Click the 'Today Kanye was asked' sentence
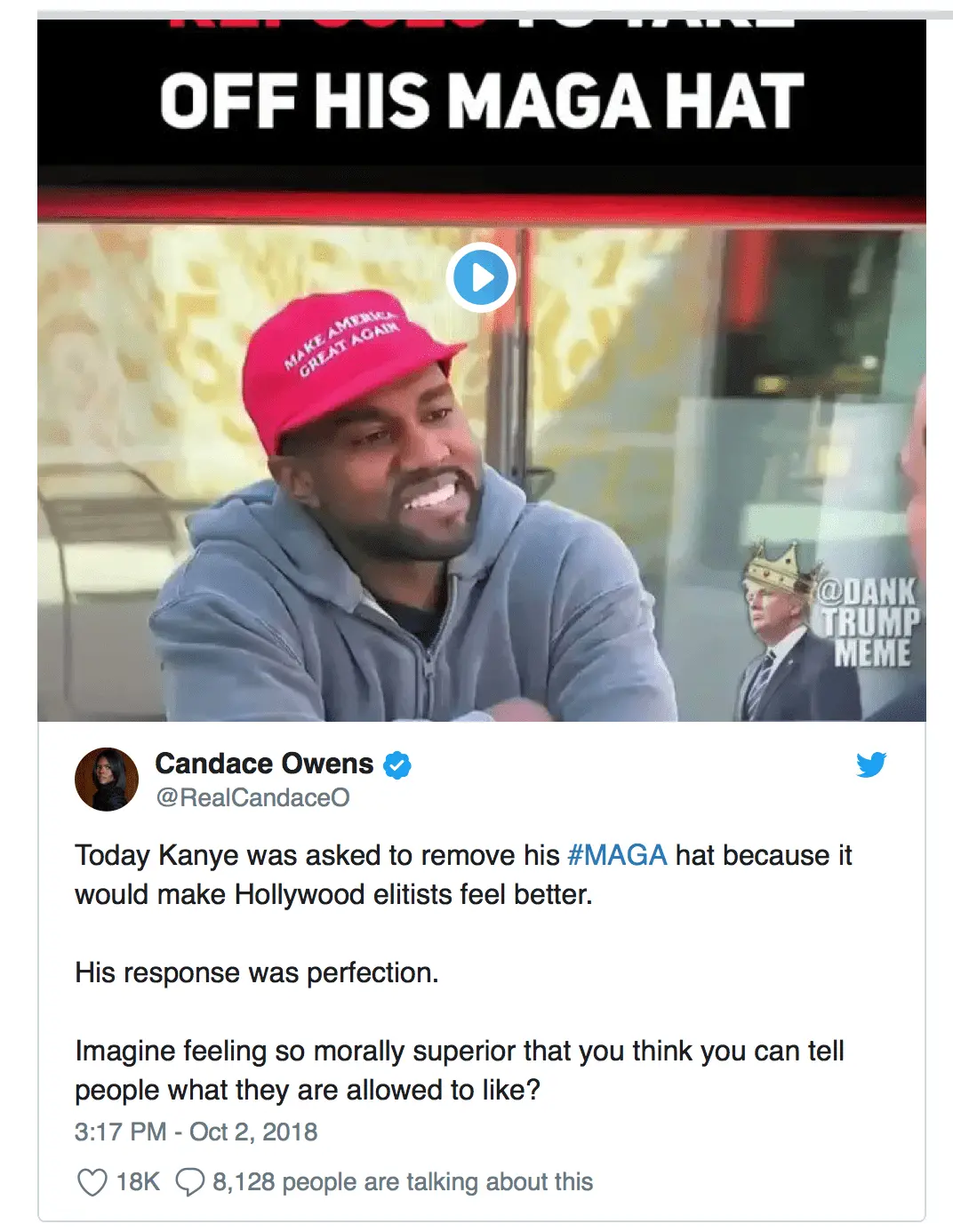The width and height of the screenshot is (953, 1232). (x=463, y=875)
